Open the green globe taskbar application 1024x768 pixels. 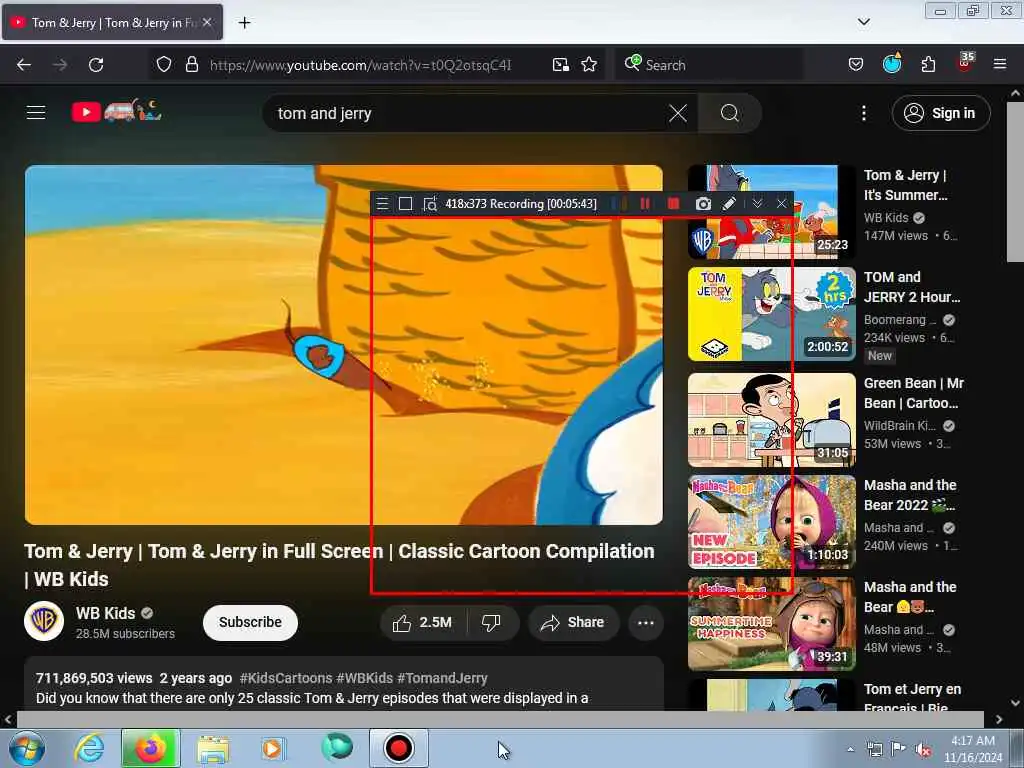tap(336, 748)
